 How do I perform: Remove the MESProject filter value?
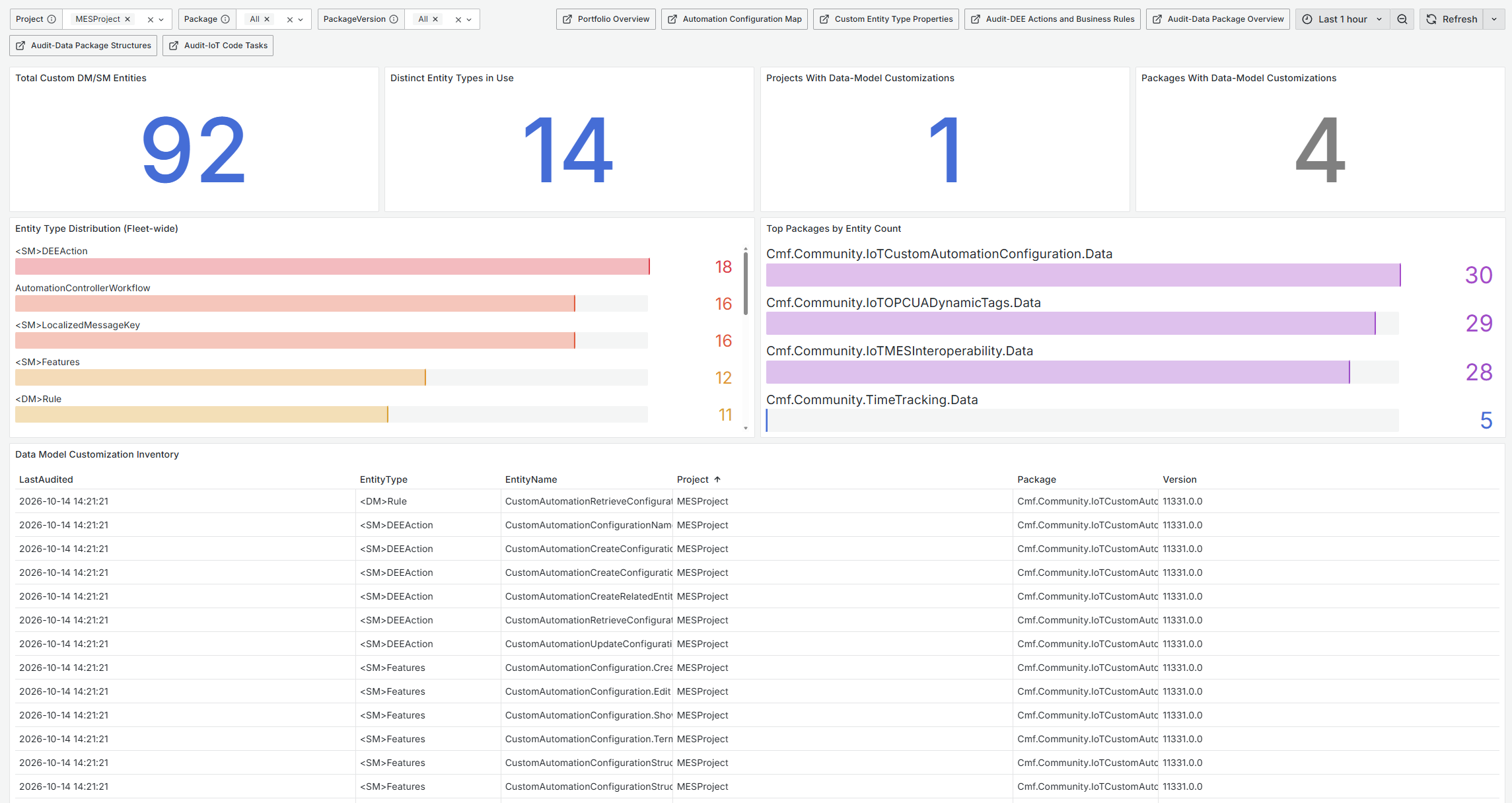(x=127, y=19)
